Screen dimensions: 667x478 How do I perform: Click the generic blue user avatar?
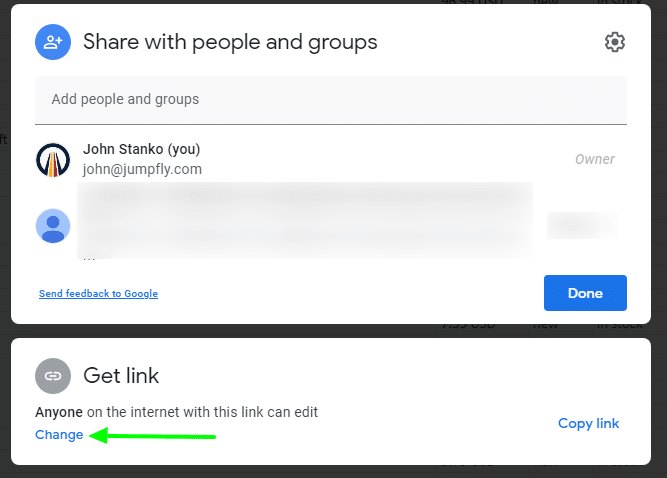coord(53,226)
